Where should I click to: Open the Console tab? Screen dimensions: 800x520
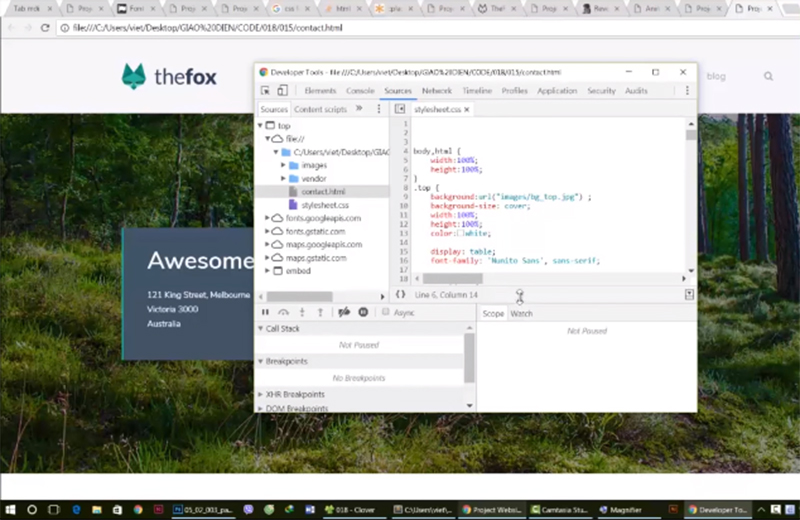pos(360,91)
